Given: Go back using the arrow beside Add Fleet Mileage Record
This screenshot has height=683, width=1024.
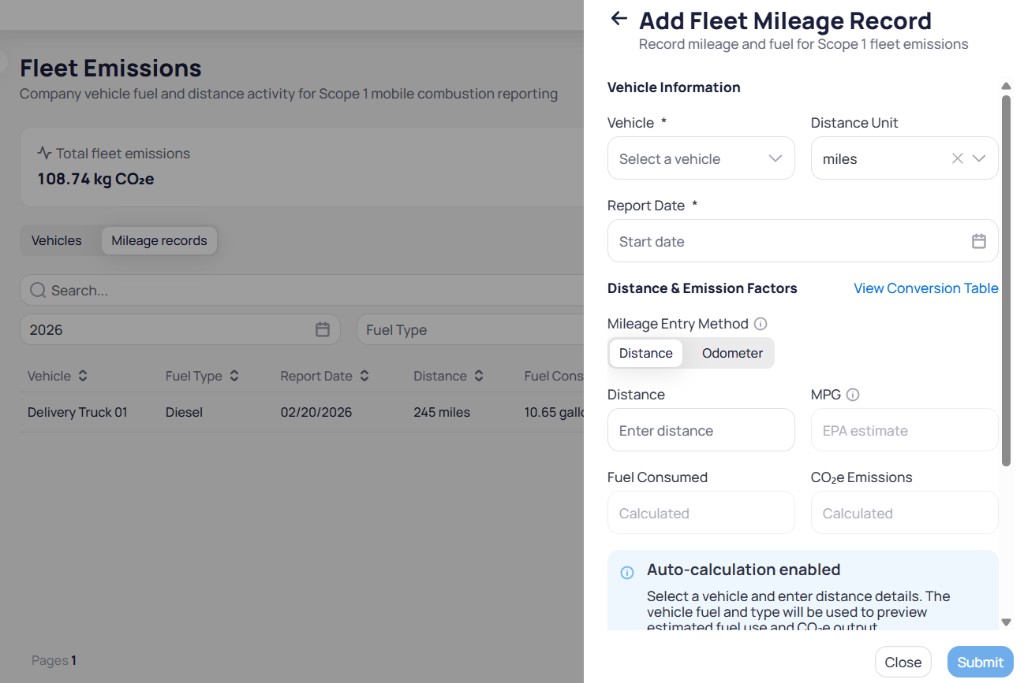Looking at the screenshot, I should tap(618, 18).
